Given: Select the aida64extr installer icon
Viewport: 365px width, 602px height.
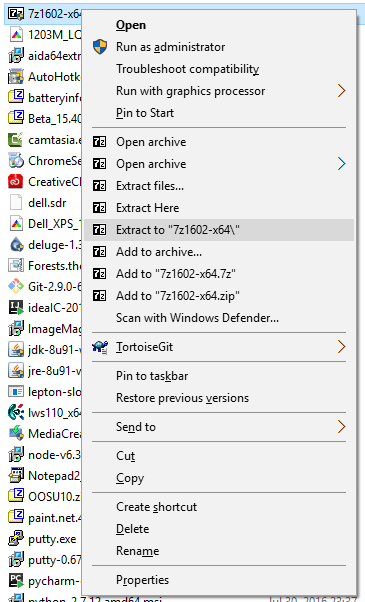Looking at the screenshot, I should click(x=16, y=56).
